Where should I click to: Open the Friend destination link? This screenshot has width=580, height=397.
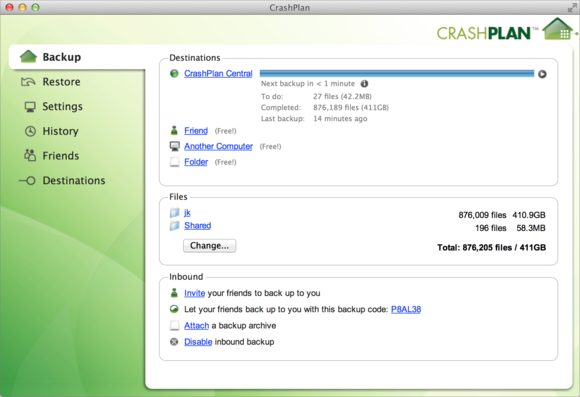point(196,131)
